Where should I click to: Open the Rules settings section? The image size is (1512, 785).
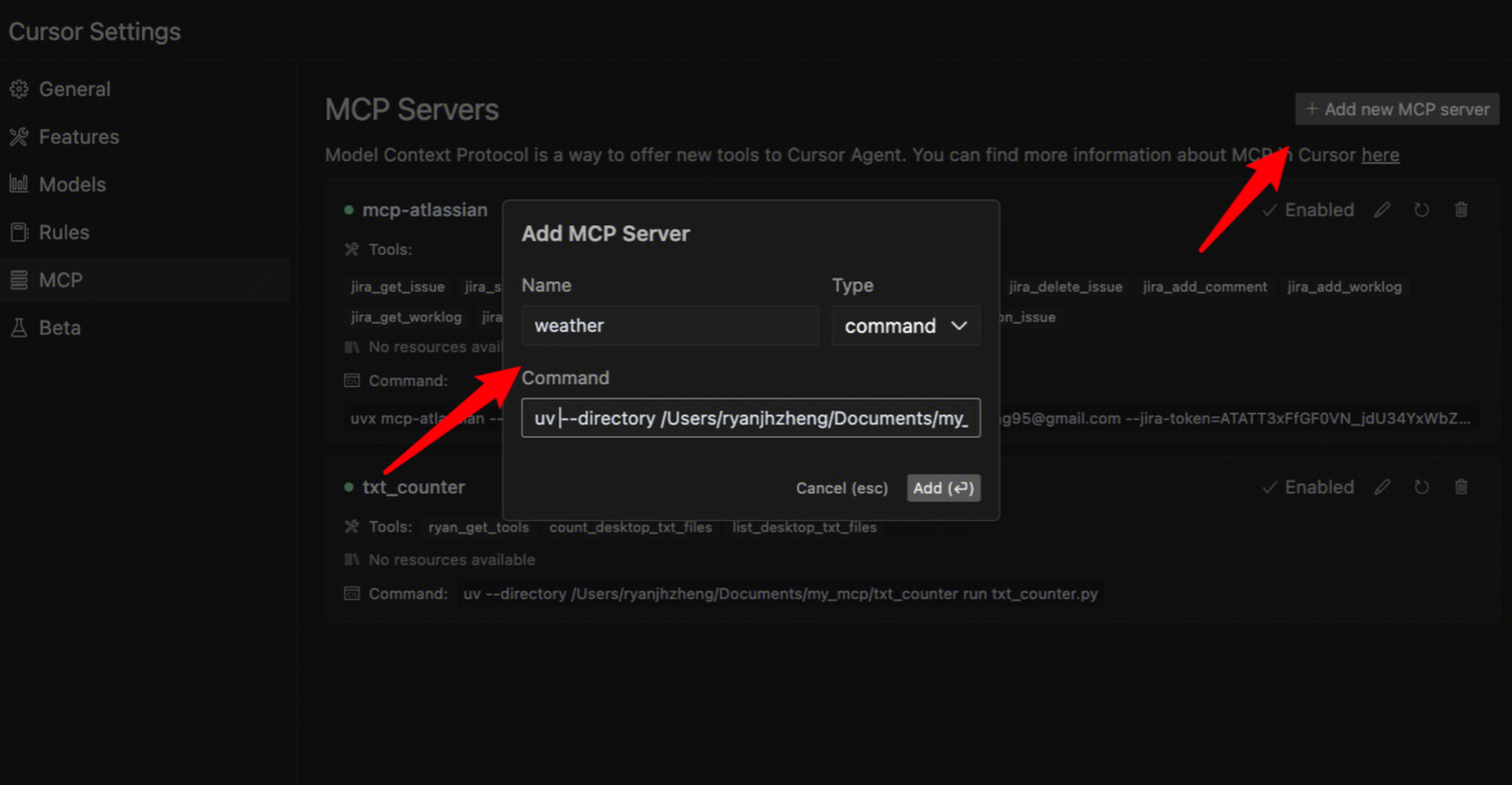(64, 233)
